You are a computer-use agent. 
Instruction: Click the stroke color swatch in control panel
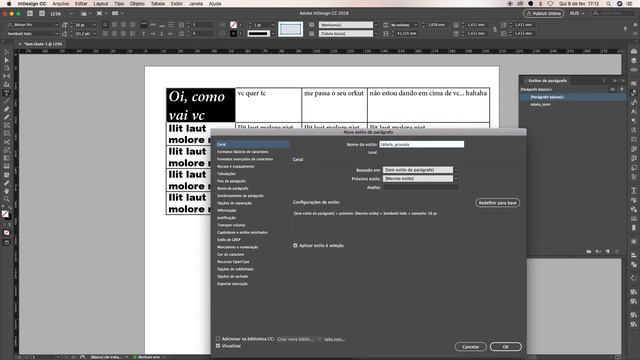[x=233, y=34]
